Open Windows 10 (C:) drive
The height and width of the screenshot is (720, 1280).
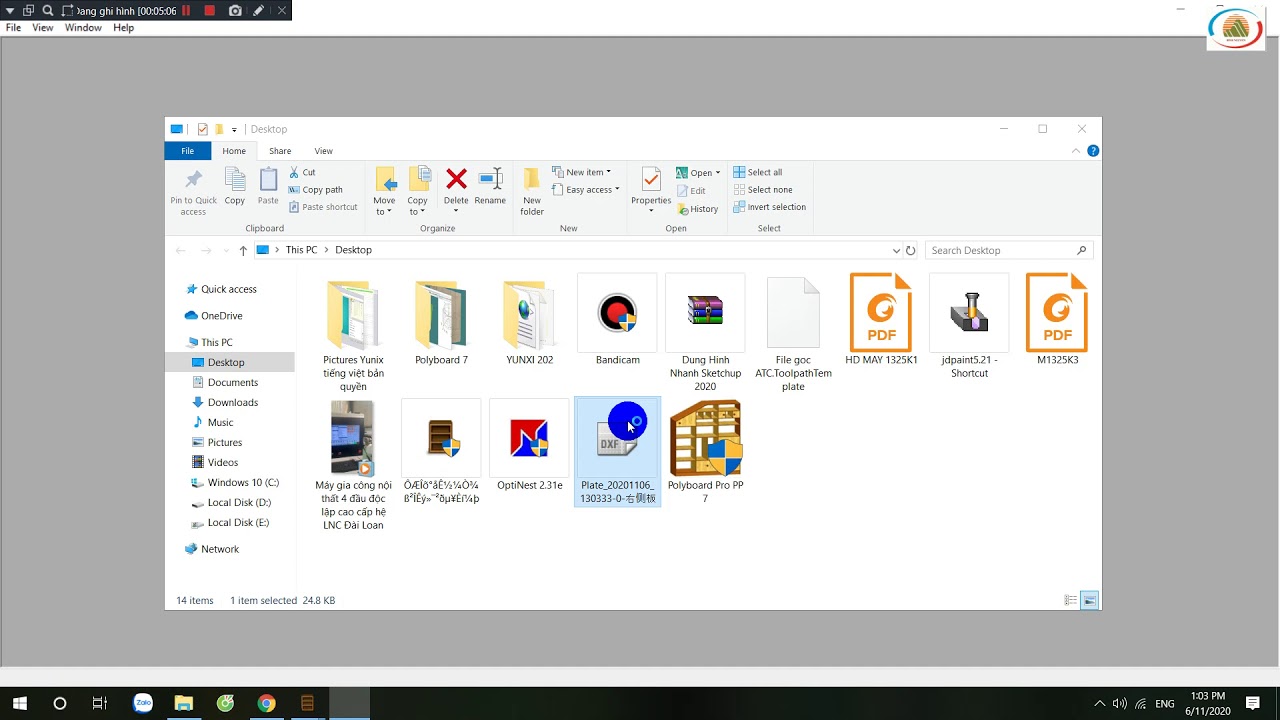[243, 482]
